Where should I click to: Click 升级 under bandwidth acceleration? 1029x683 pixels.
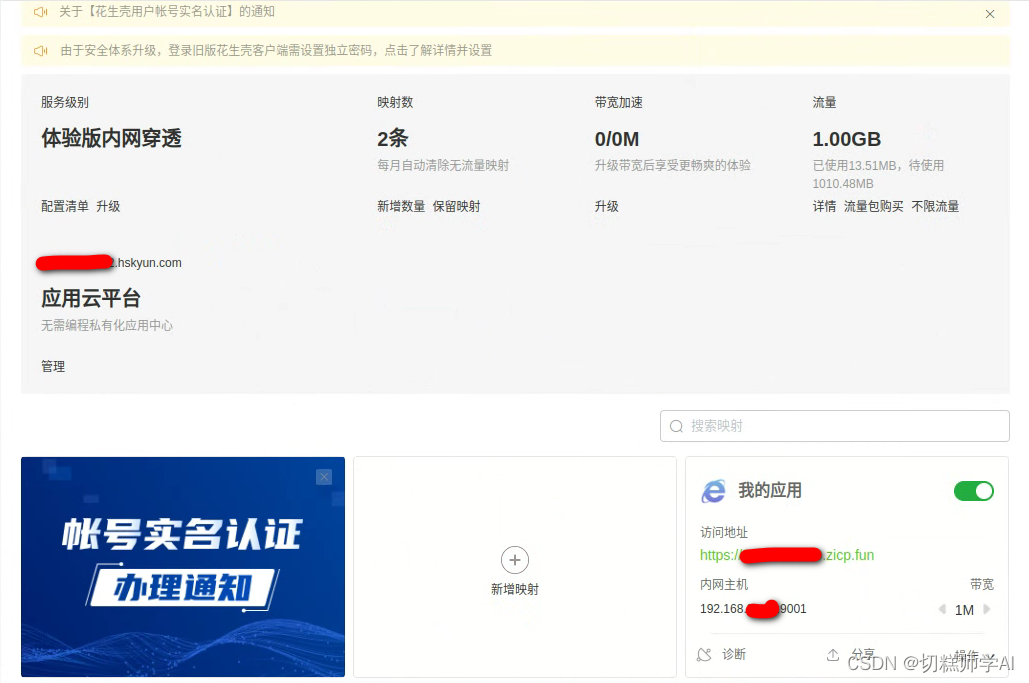[606, 206]
